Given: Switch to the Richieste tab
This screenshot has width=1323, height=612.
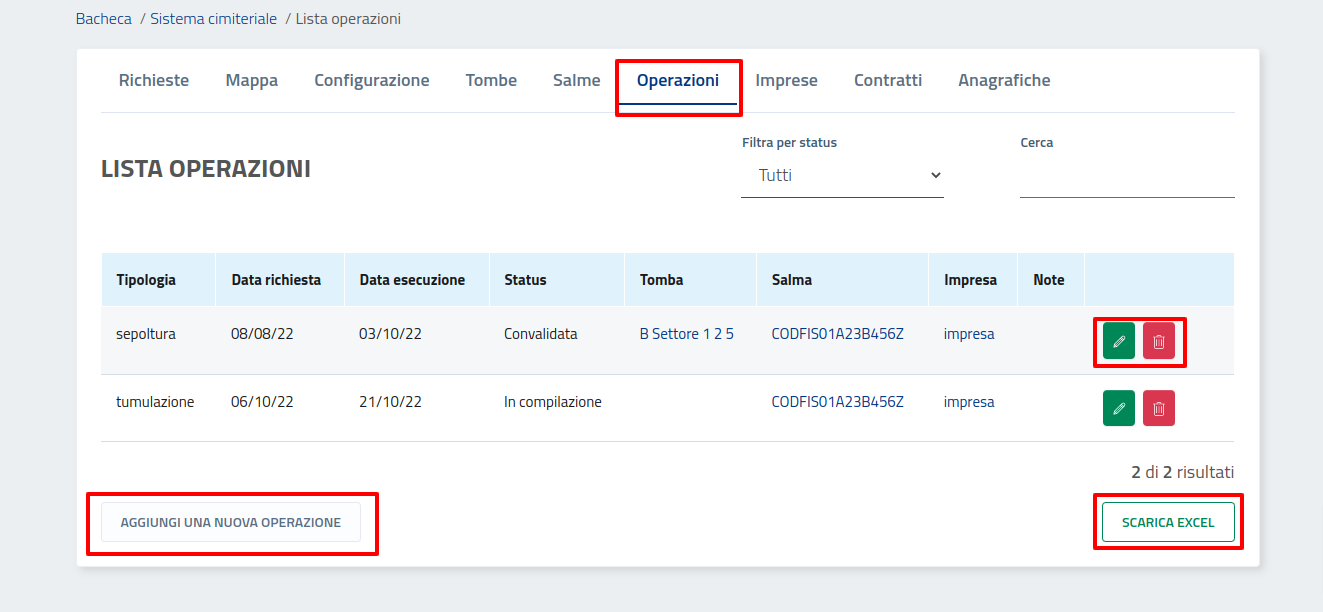Looking at the screenshot, I should 154,81.
